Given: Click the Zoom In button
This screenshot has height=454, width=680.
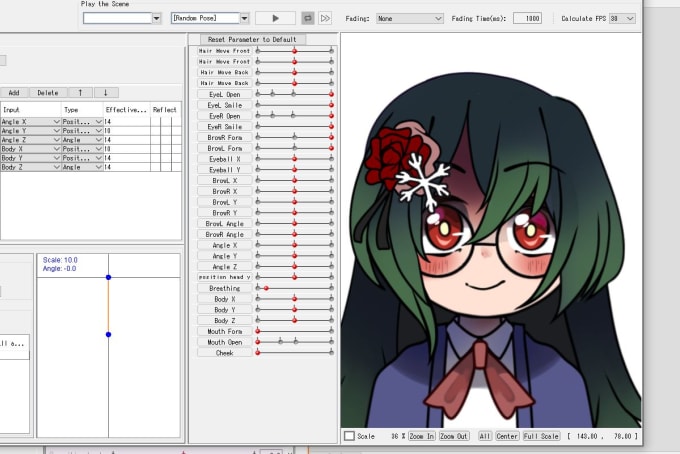Looking at the screenshot, I should 422,436.
